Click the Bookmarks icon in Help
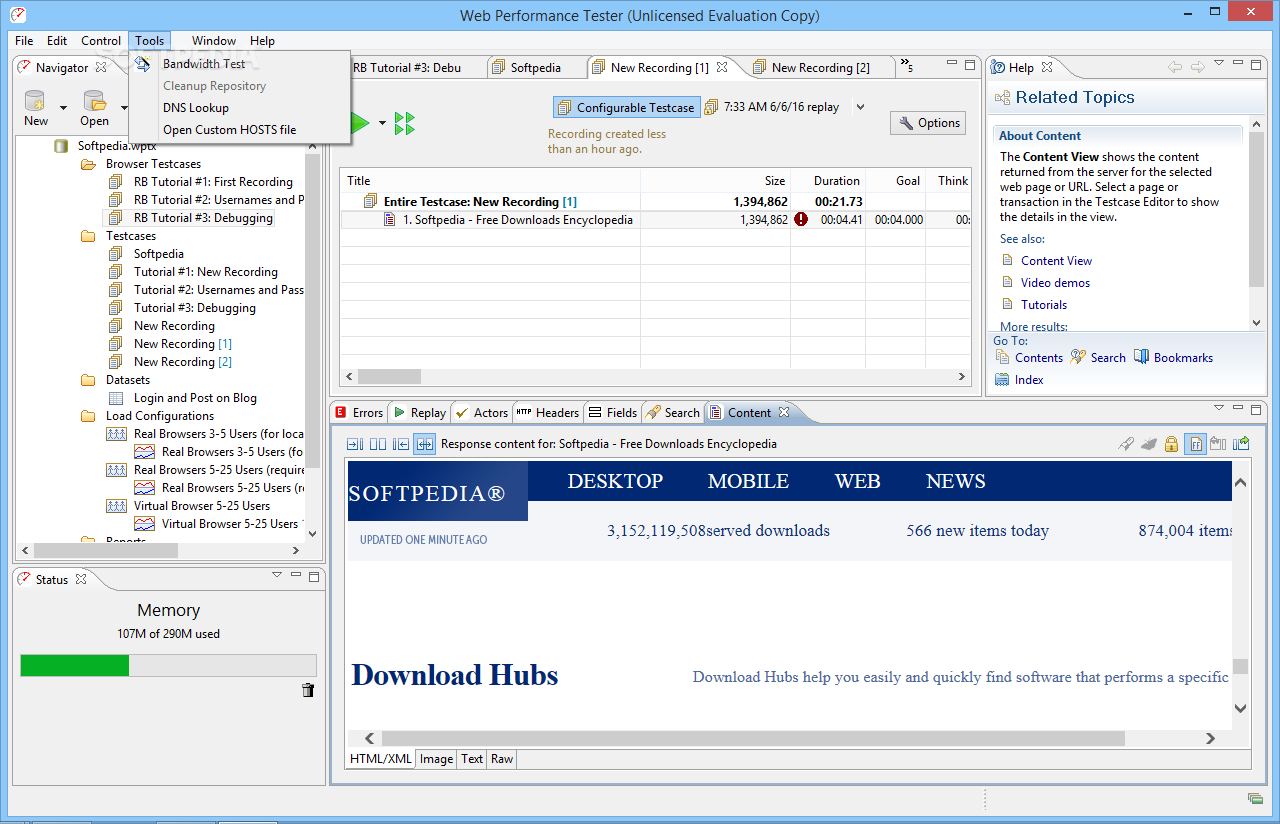Screen dimensions: 1280x824 point(1141,357)
